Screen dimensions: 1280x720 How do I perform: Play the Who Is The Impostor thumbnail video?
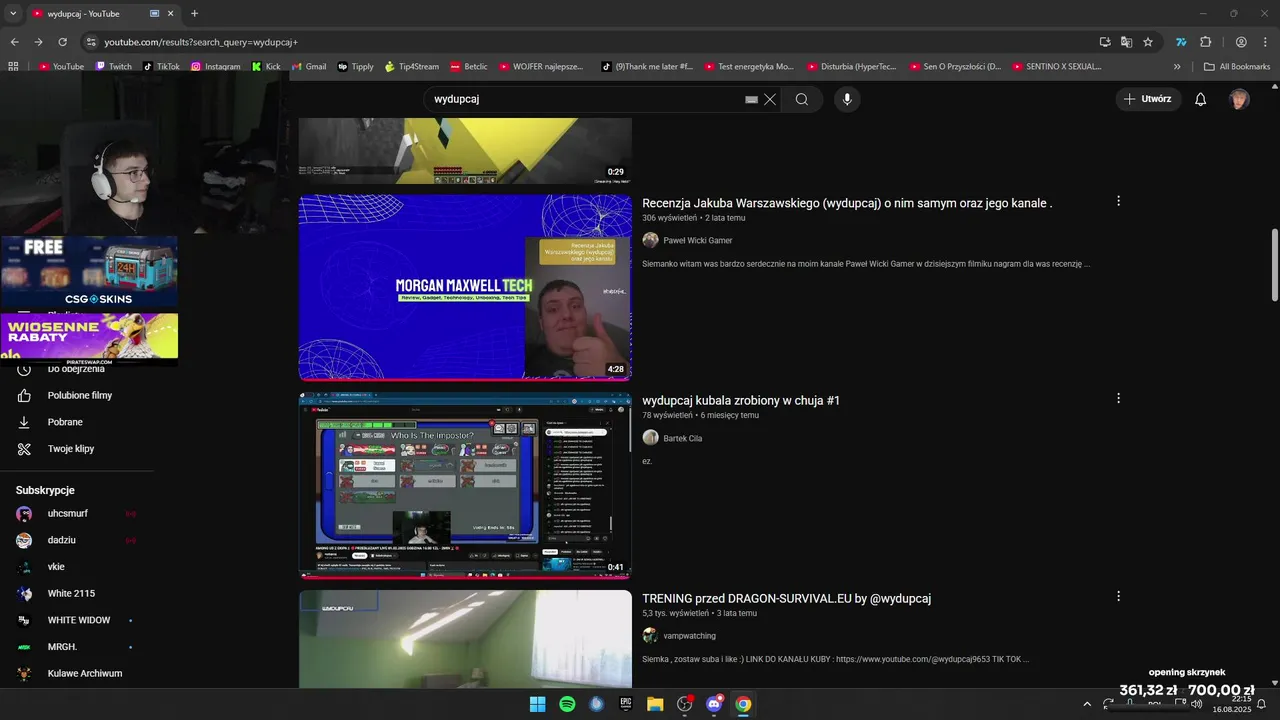(x=465, y=485)
